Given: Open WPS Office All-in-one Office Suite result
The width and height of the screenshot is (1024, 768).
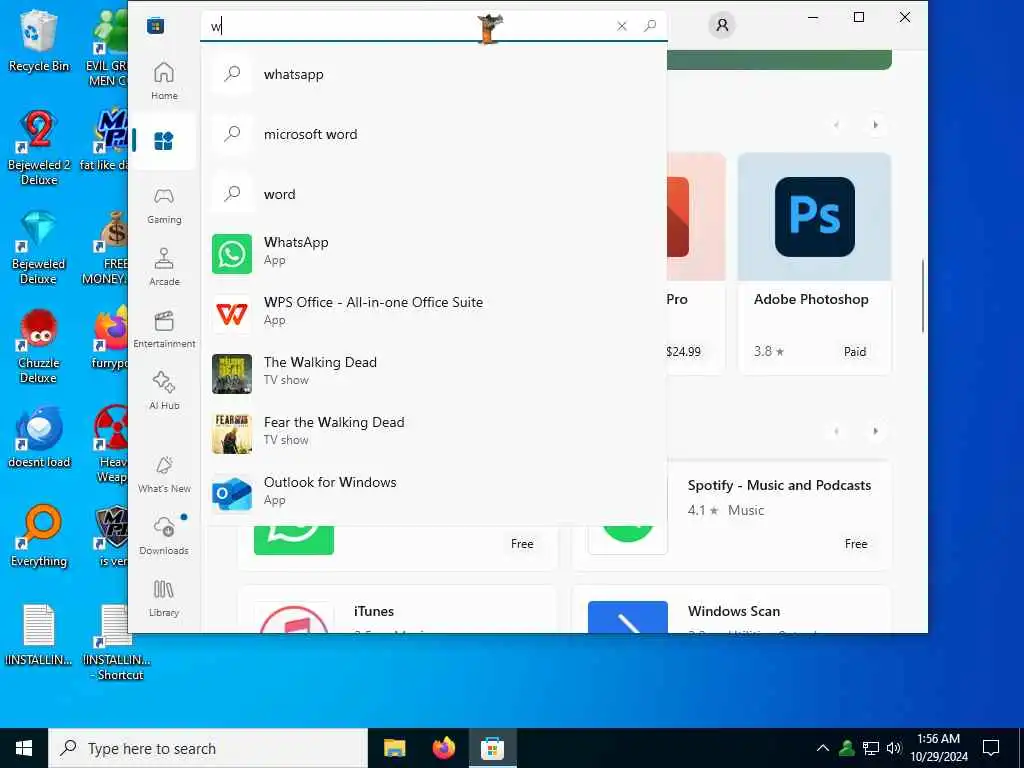Looking at the screenshot, I should click(x=434, y=314).
